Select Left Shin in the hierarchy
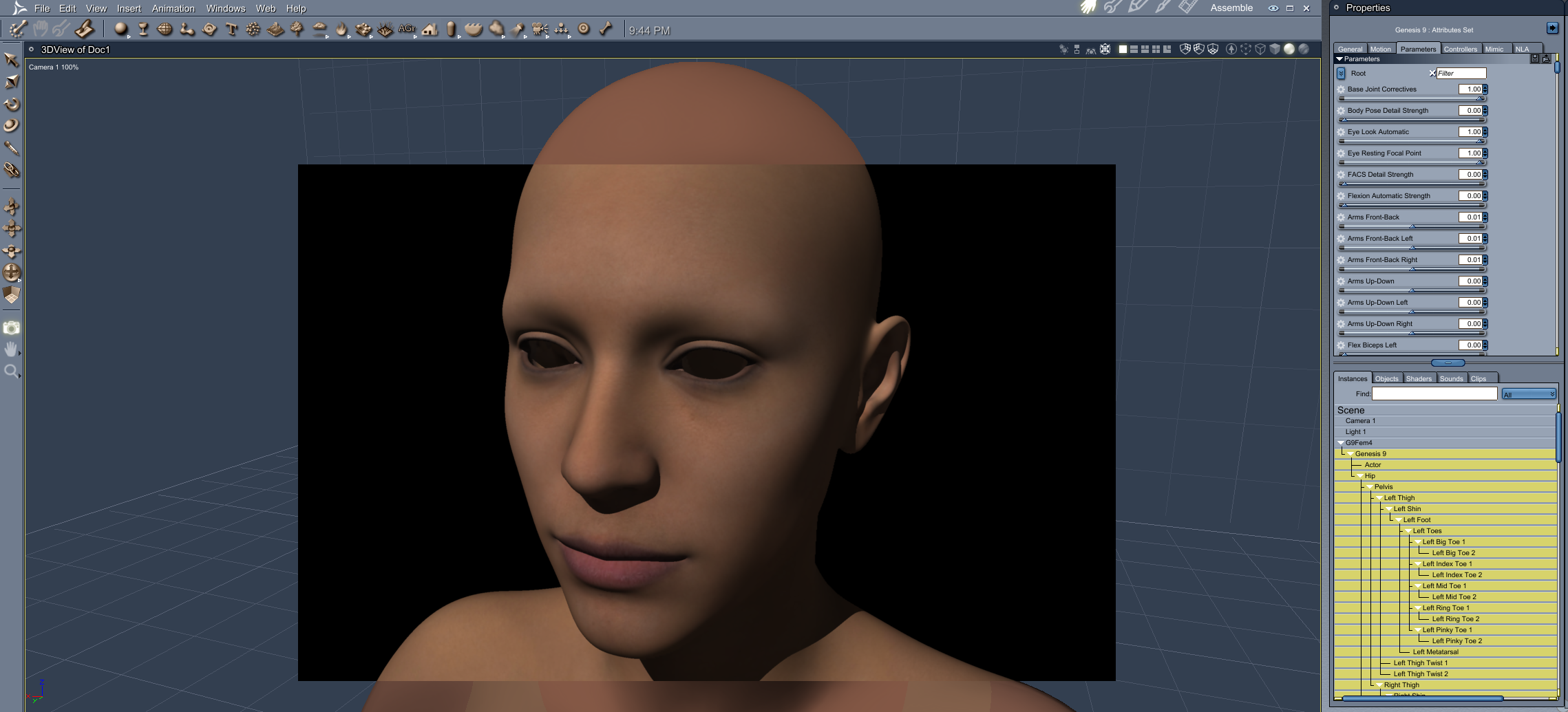The height and width of the screenshot is (712, 1568). [1407, 509]
